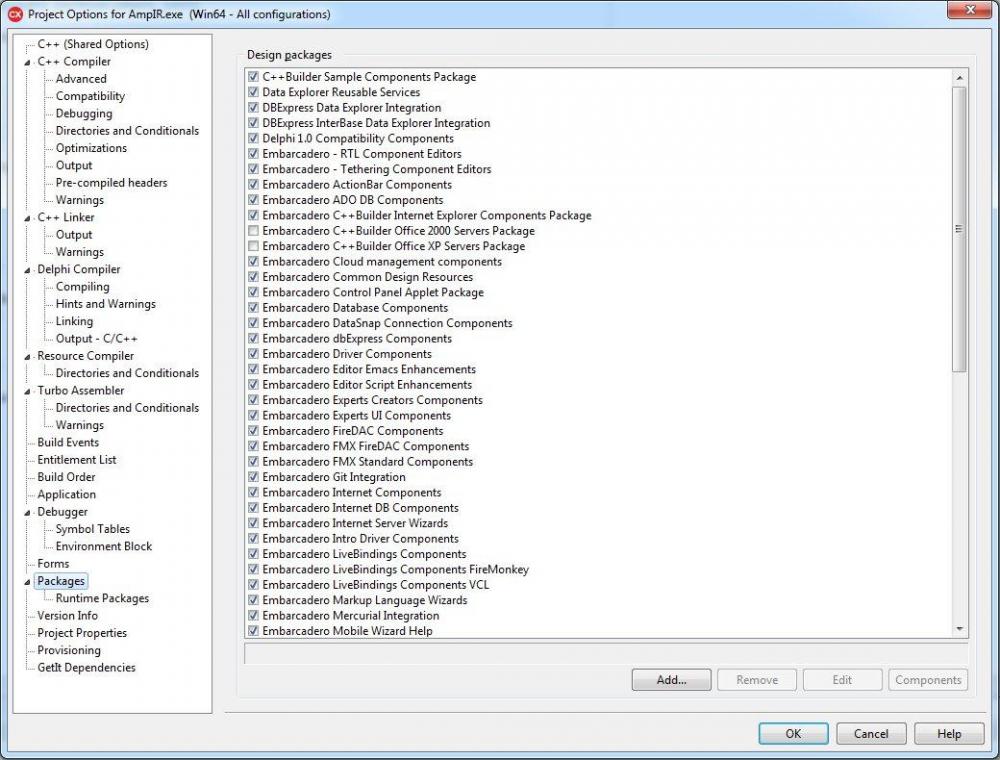The width and height of the screenshot is (1000, 760).
Task: Collapse the Delphi Compiler tree node
Action: [x=27, y=270]
